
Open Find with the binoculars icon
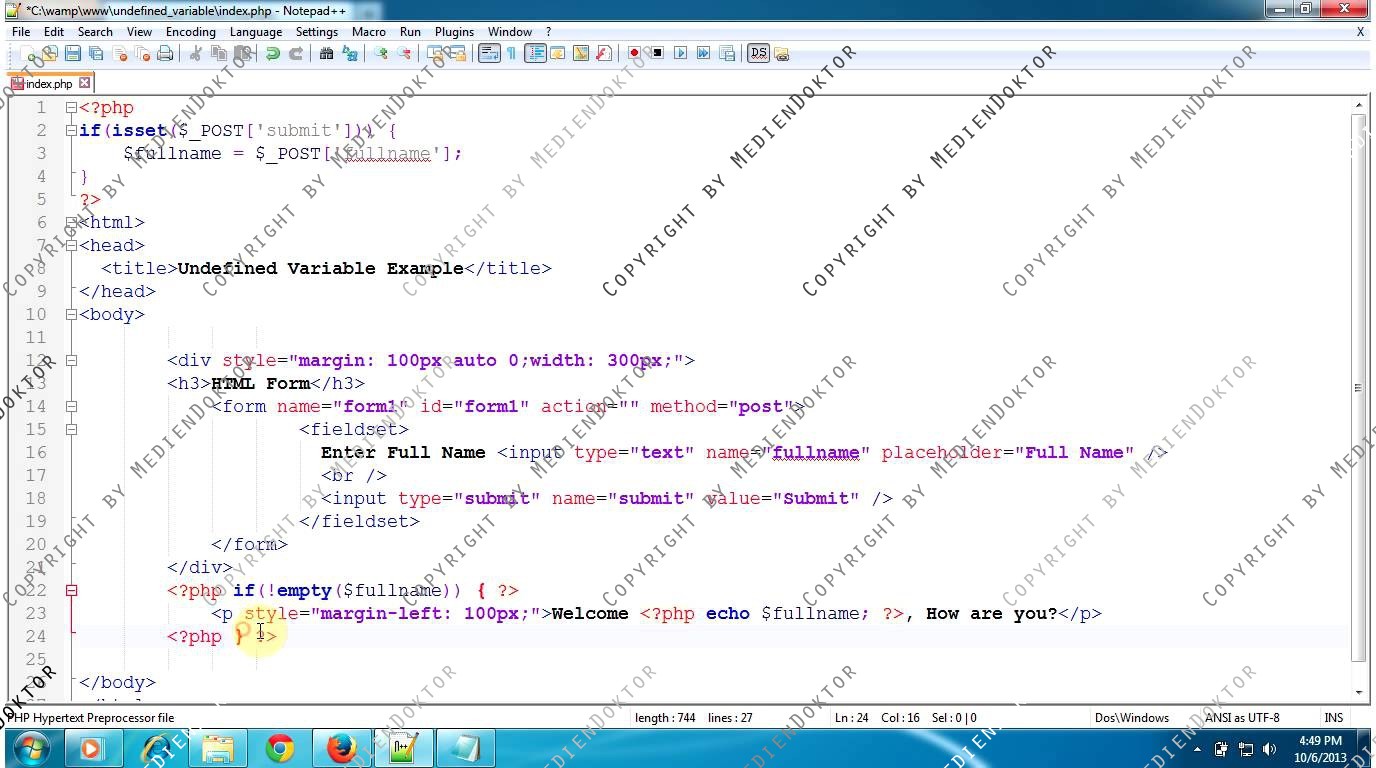pos(326,54)
